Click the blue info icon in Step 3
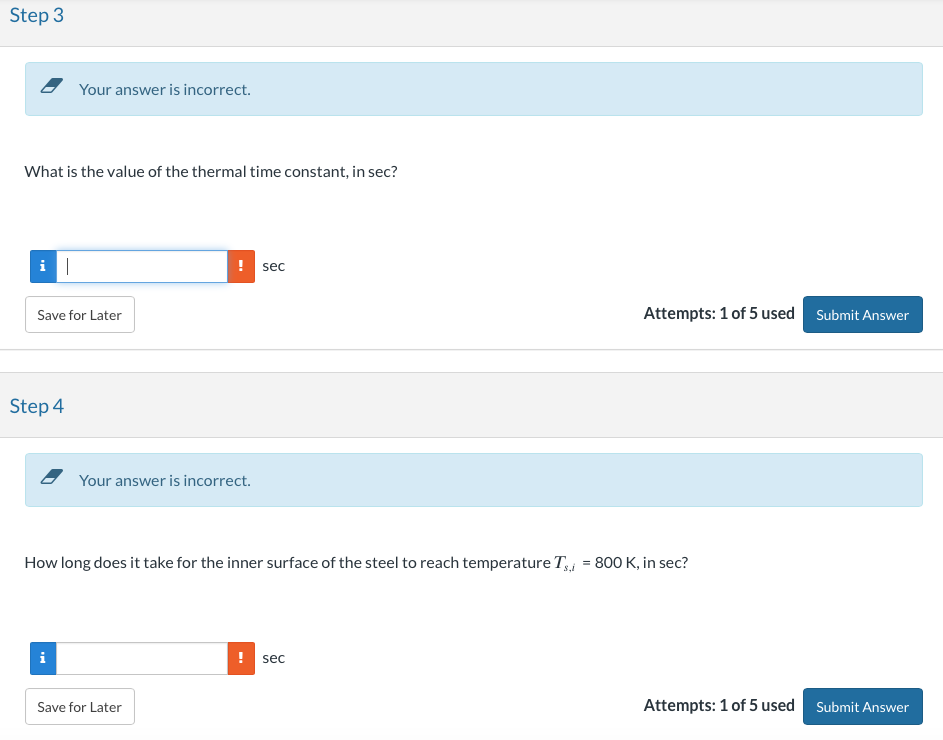This screenshot has height=740, width=943. click(x=43, y=266)
